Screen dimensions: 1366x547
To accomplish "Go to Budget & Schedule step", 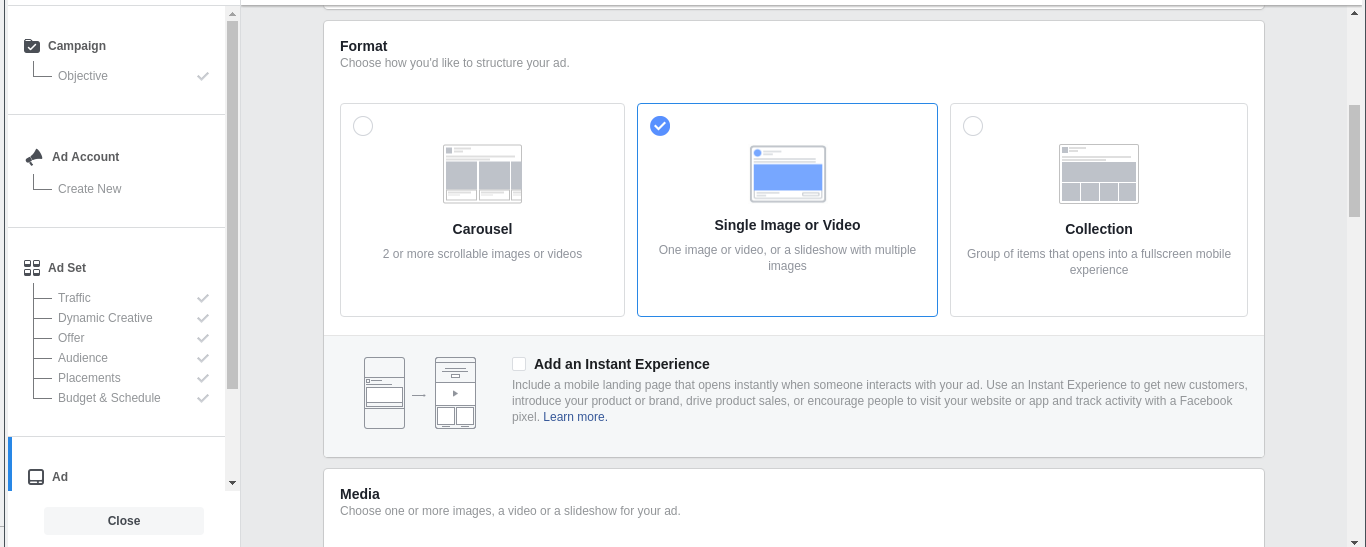I will (x=109, y=398).
